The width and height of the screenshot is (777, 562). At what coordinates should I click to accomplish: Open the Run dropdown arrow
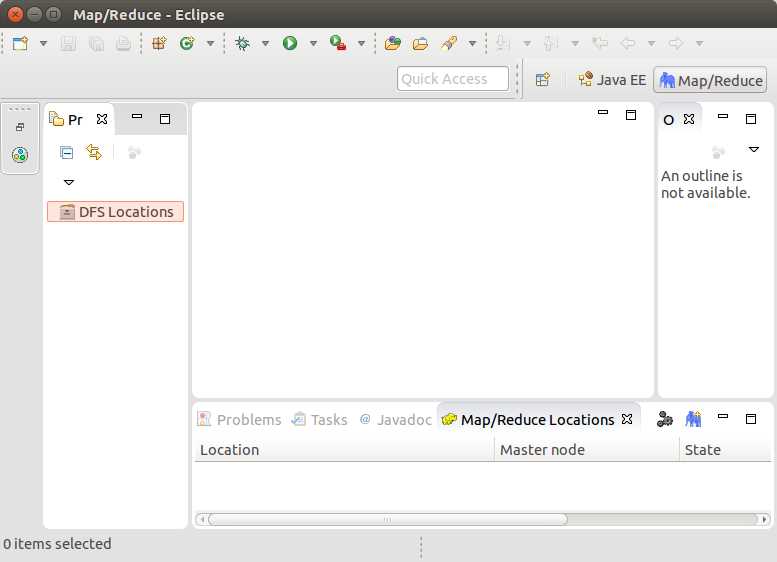[x=314, y=44]
